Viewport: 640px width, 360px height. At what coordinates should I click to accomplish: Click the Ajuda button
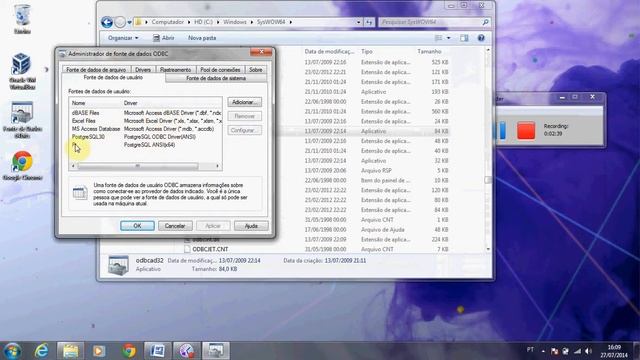pos(251,226)
